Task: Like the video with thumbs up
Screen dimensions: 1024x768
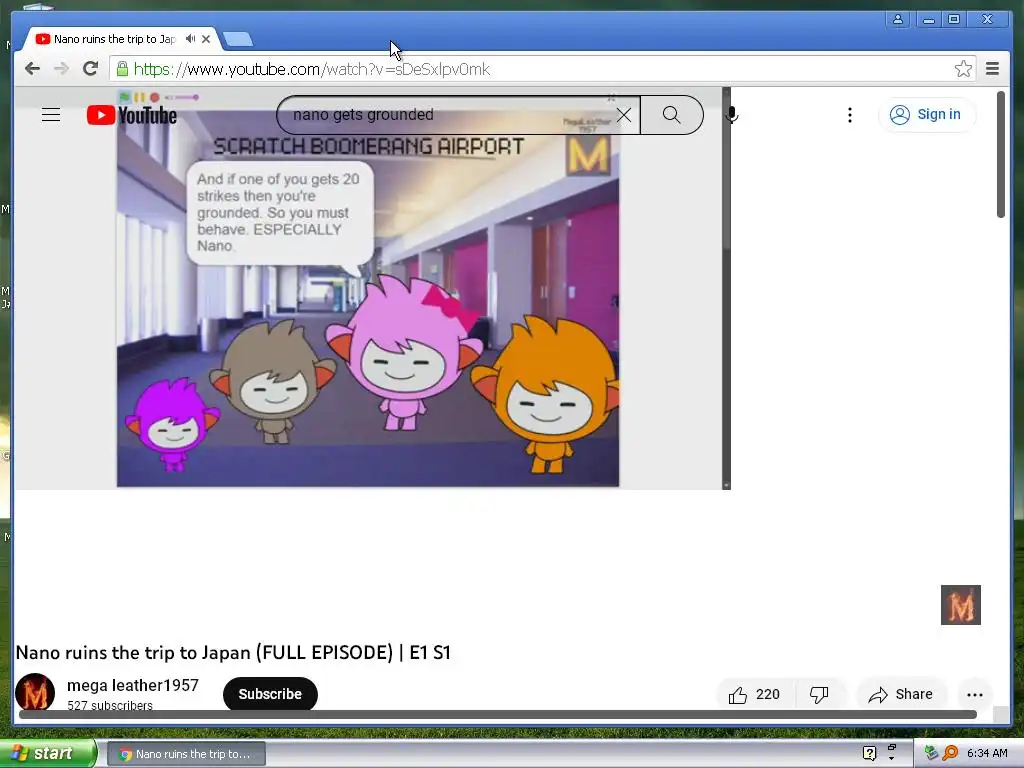Action: click(755, 694)
